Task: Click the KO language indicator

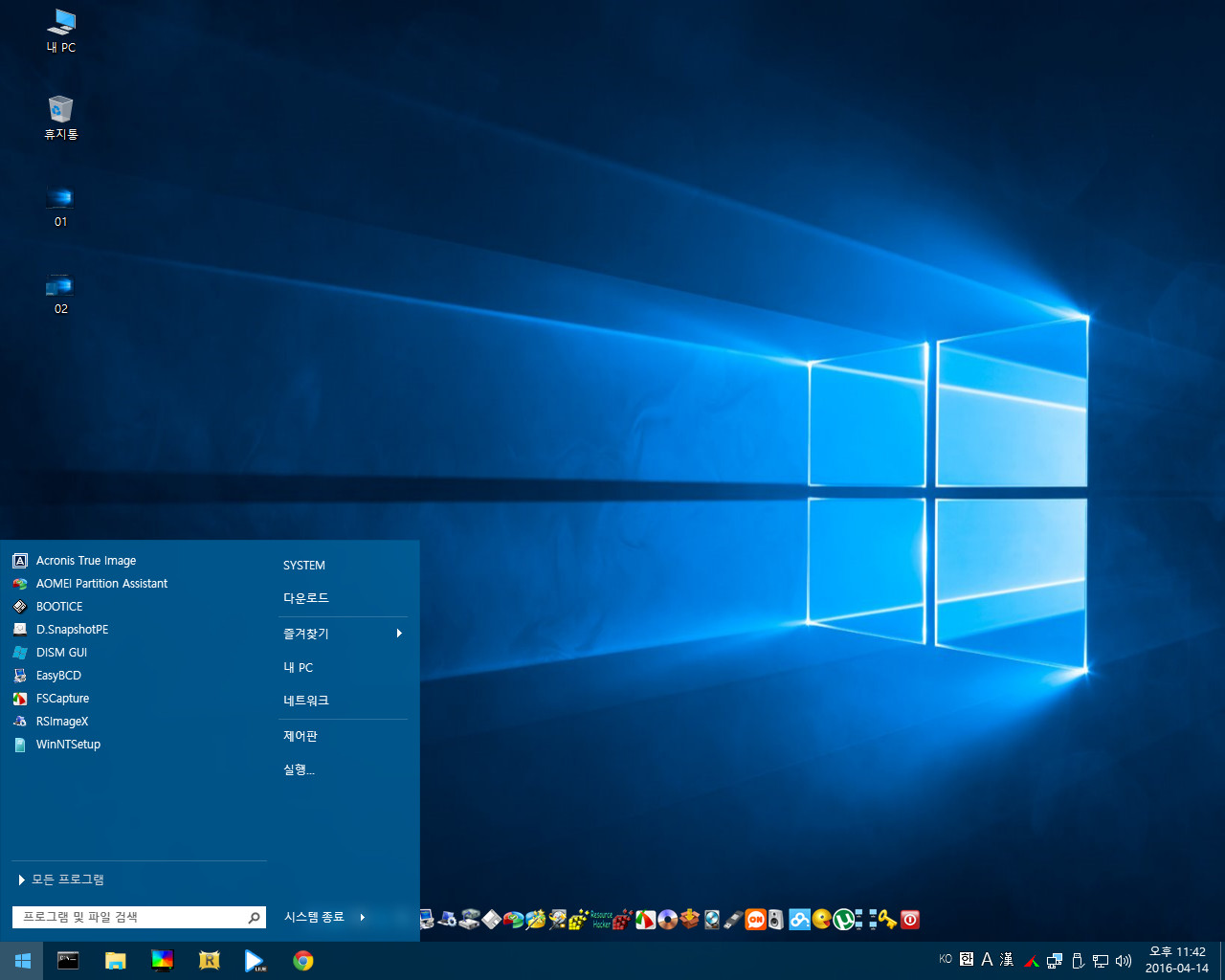Action: click(946, 959)
